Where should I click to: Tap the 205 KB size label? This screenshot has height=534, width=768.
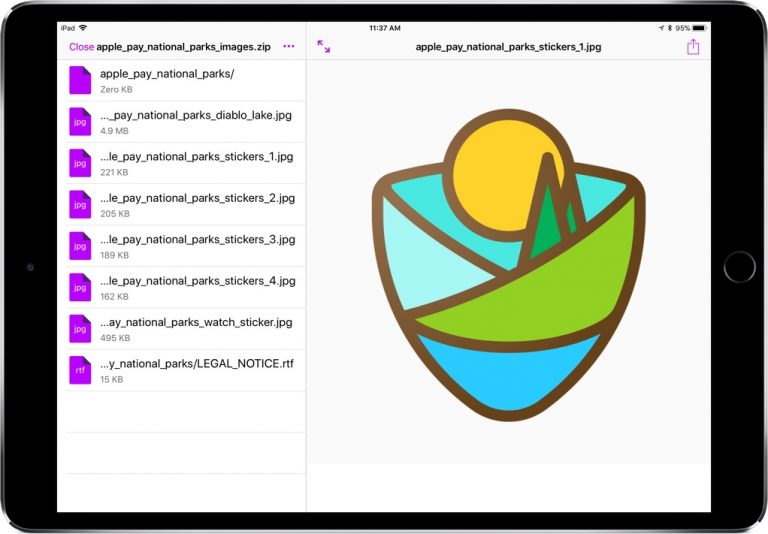(x=115, y=214)
